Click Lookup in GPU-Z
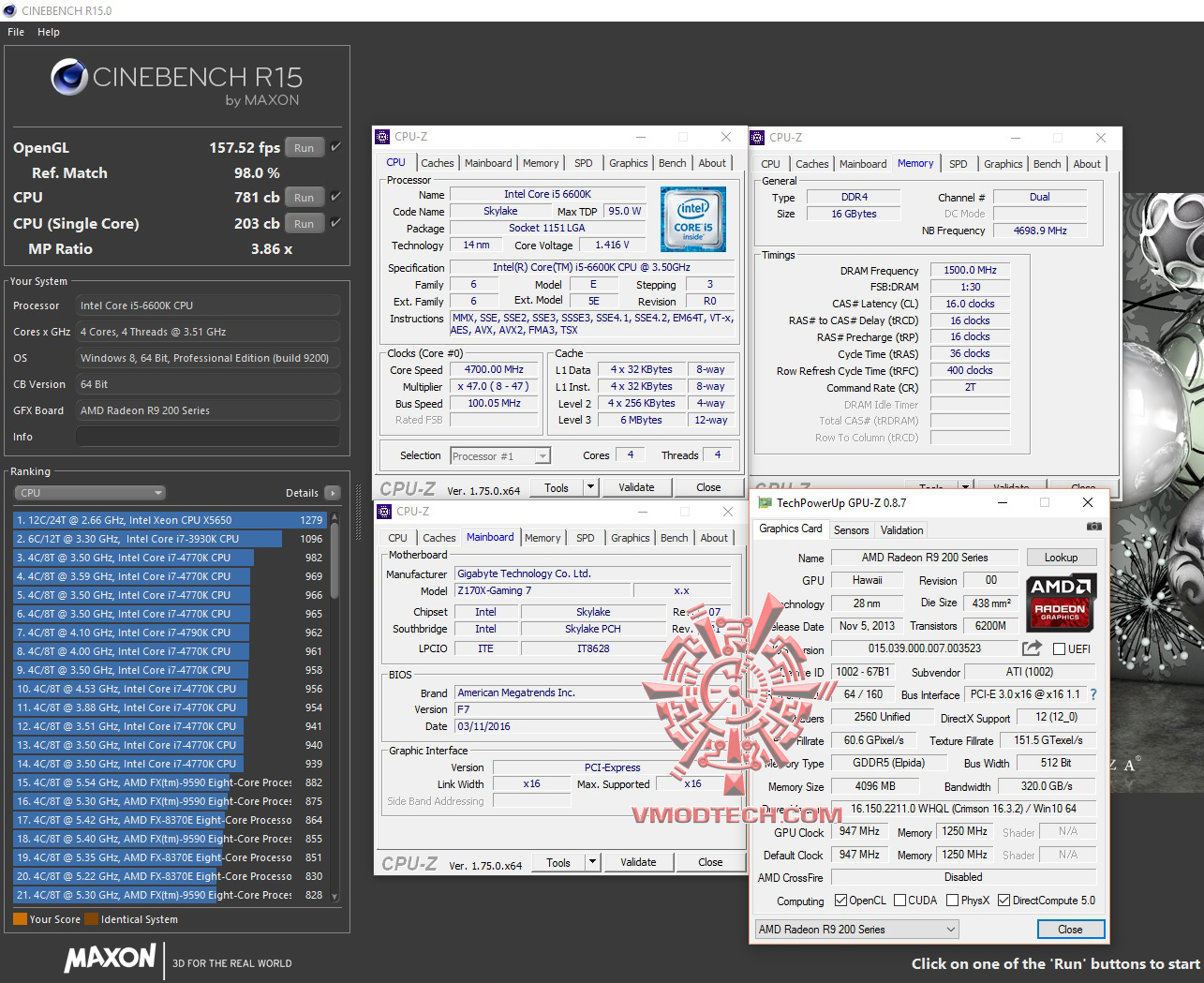 tap(1062, 558)
